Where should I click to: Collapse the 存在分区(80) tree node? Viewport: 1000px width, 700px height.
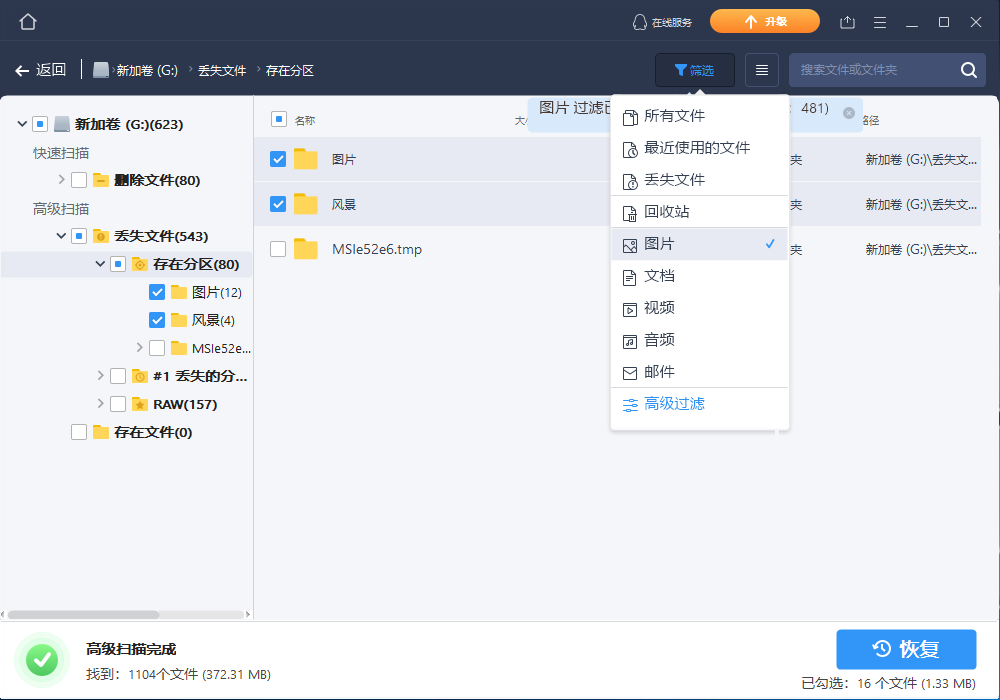point(99,263)
